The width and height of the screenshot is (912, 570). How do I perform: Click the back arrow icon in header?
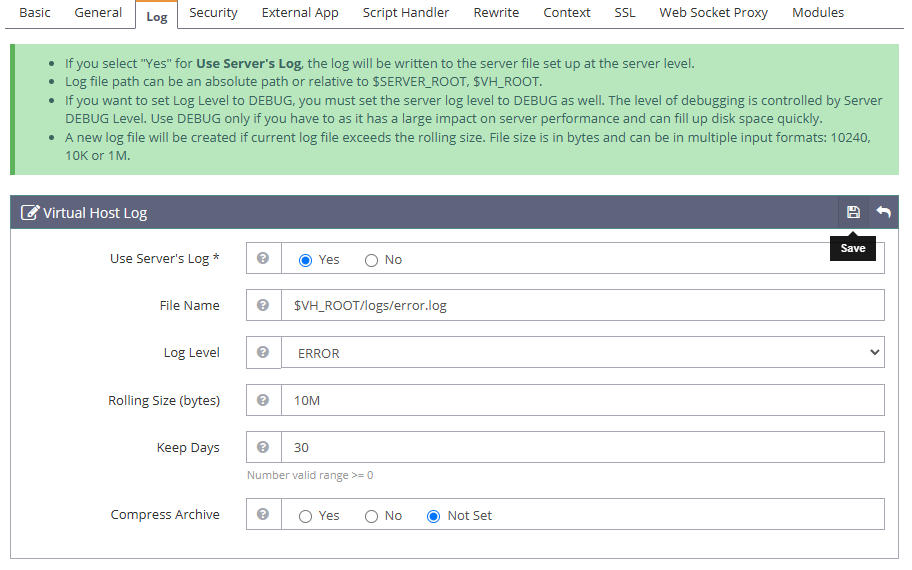click(884, 212)
